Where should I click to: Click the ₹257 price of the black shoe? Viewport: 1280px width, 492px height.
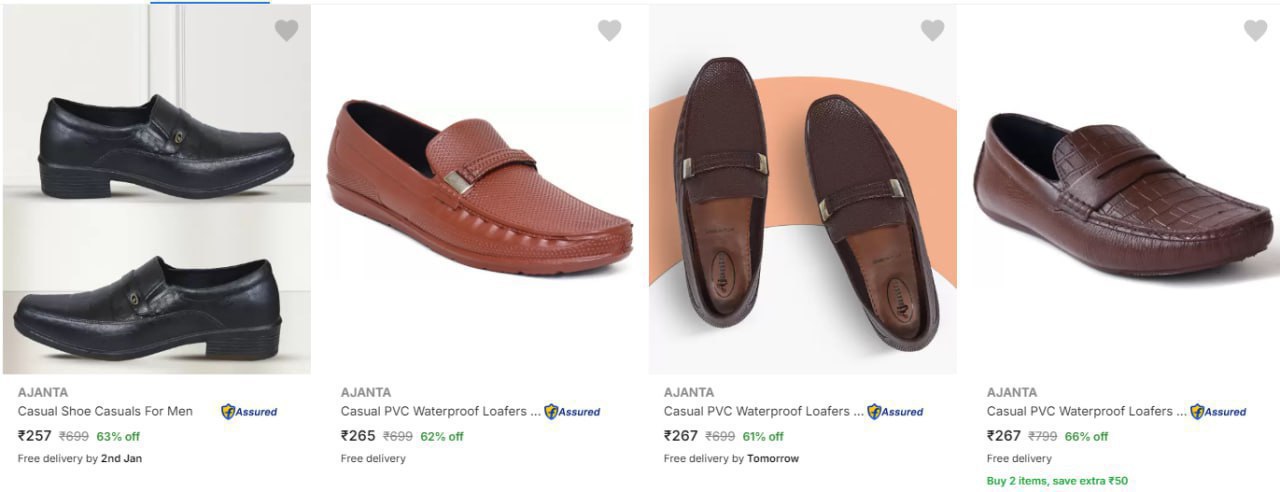(x=35, y=436)
